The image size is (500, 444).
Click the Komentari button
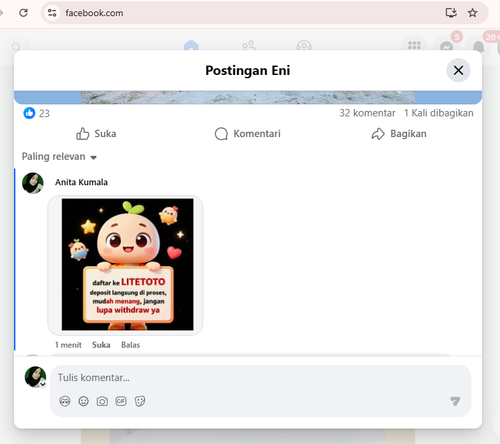click(248, 134)
